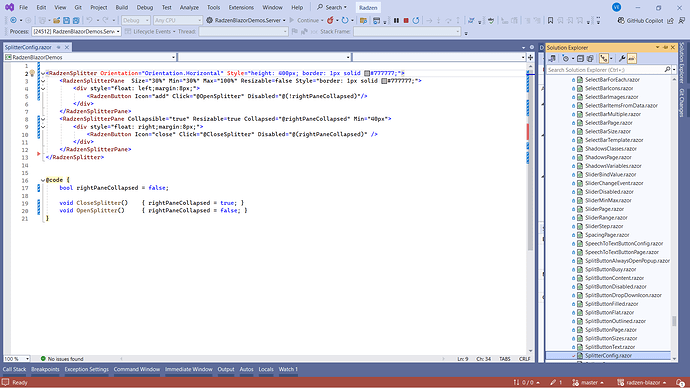This screenshot has height=388, width=690.
Task: Open the zoom level 100 % dropdown
Action: click(x=17, y=359)
